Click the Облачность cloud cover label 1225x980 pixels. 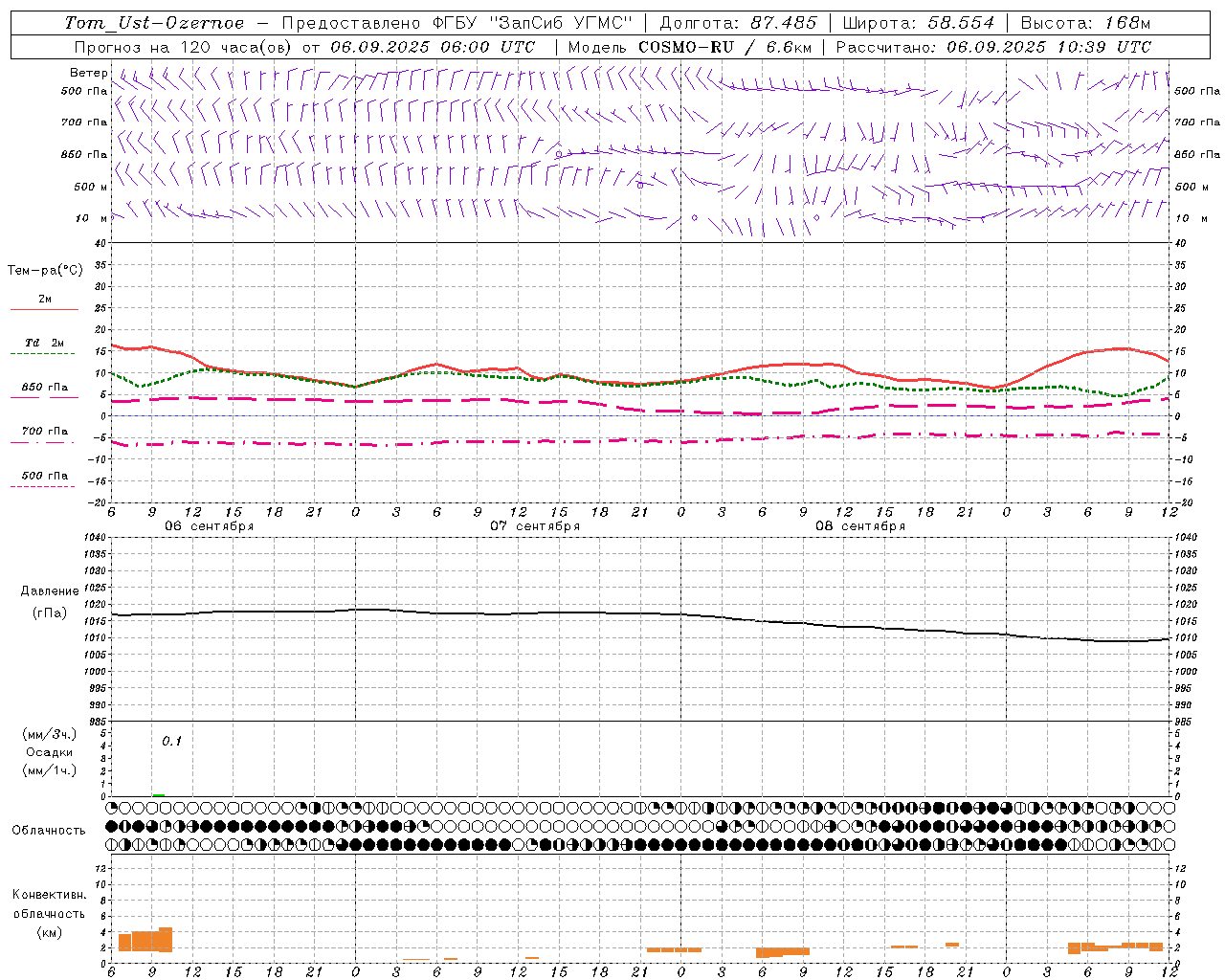point(49,830)
